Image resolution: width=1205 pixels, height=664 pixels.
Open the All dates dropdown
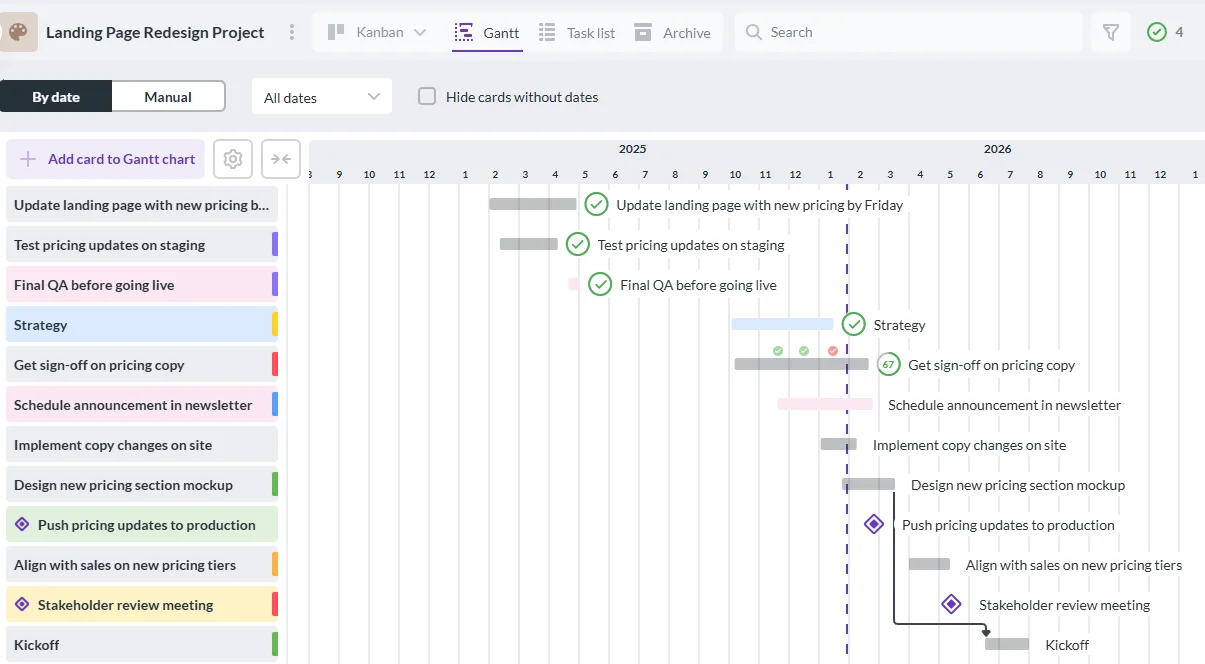pyautogui.click(x=321, y=96)
